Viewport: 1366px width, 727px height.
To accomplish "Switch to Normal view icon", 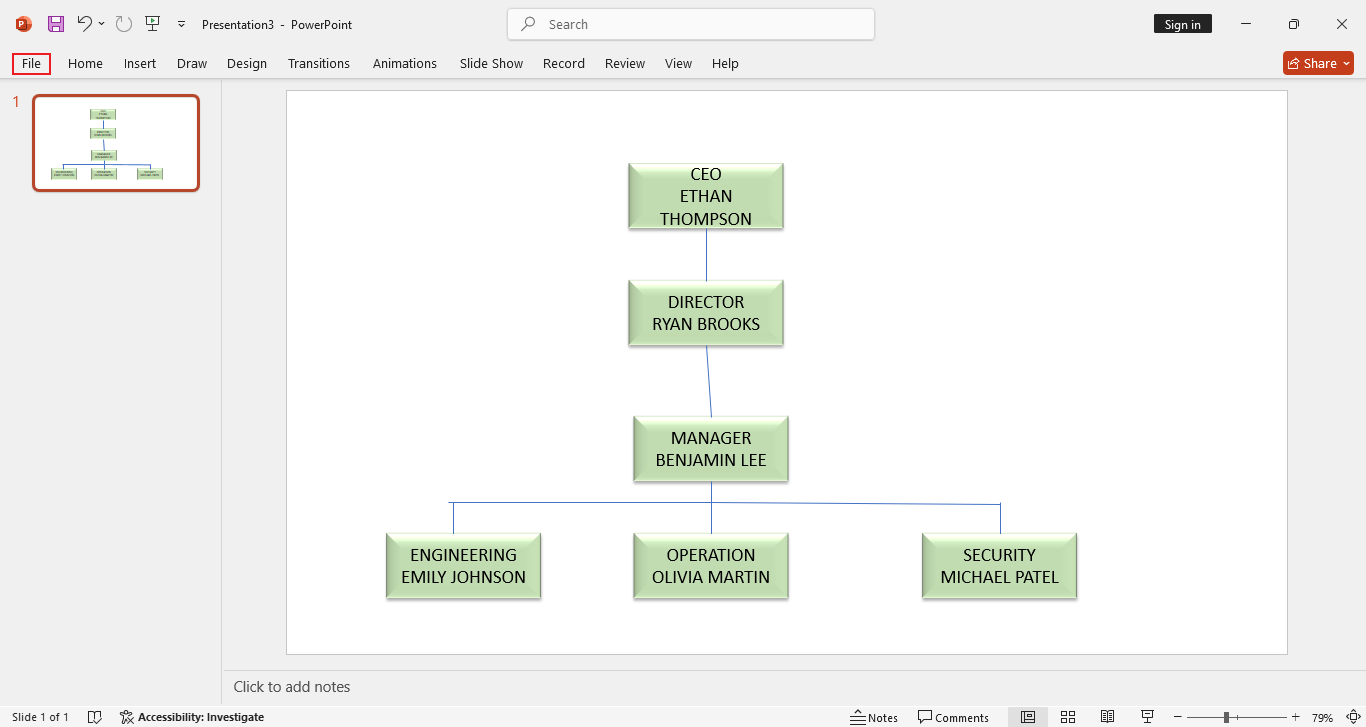I will 1028,717.
